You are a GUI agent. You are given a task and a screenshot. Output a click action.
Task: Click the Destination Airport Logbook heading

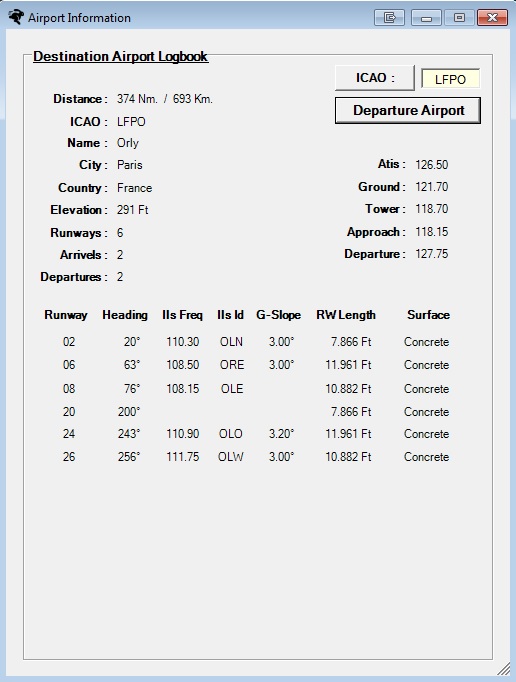(121, 57)
